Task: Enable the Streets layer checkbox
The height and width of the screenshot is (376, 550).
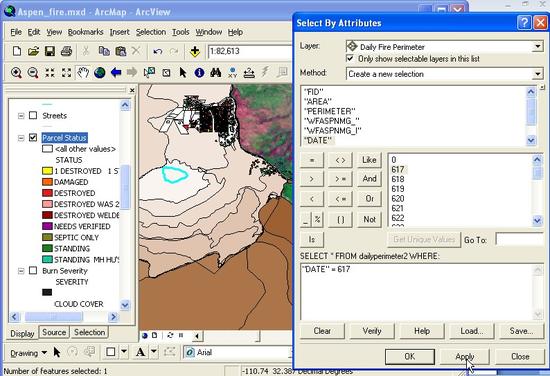Action: tap(33, 115)
